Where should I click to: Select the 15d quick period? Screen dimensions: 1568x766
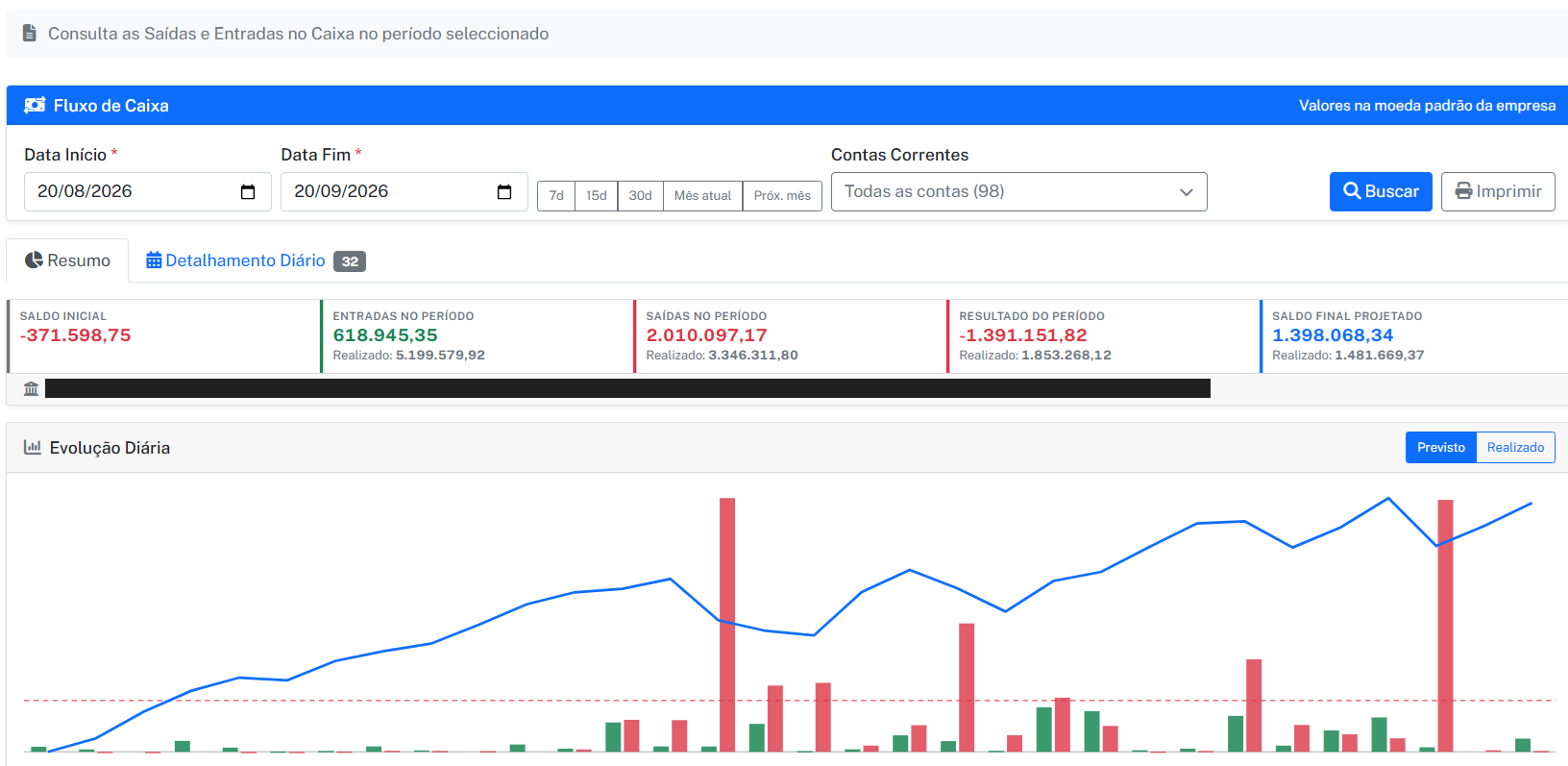coord(597,196)
